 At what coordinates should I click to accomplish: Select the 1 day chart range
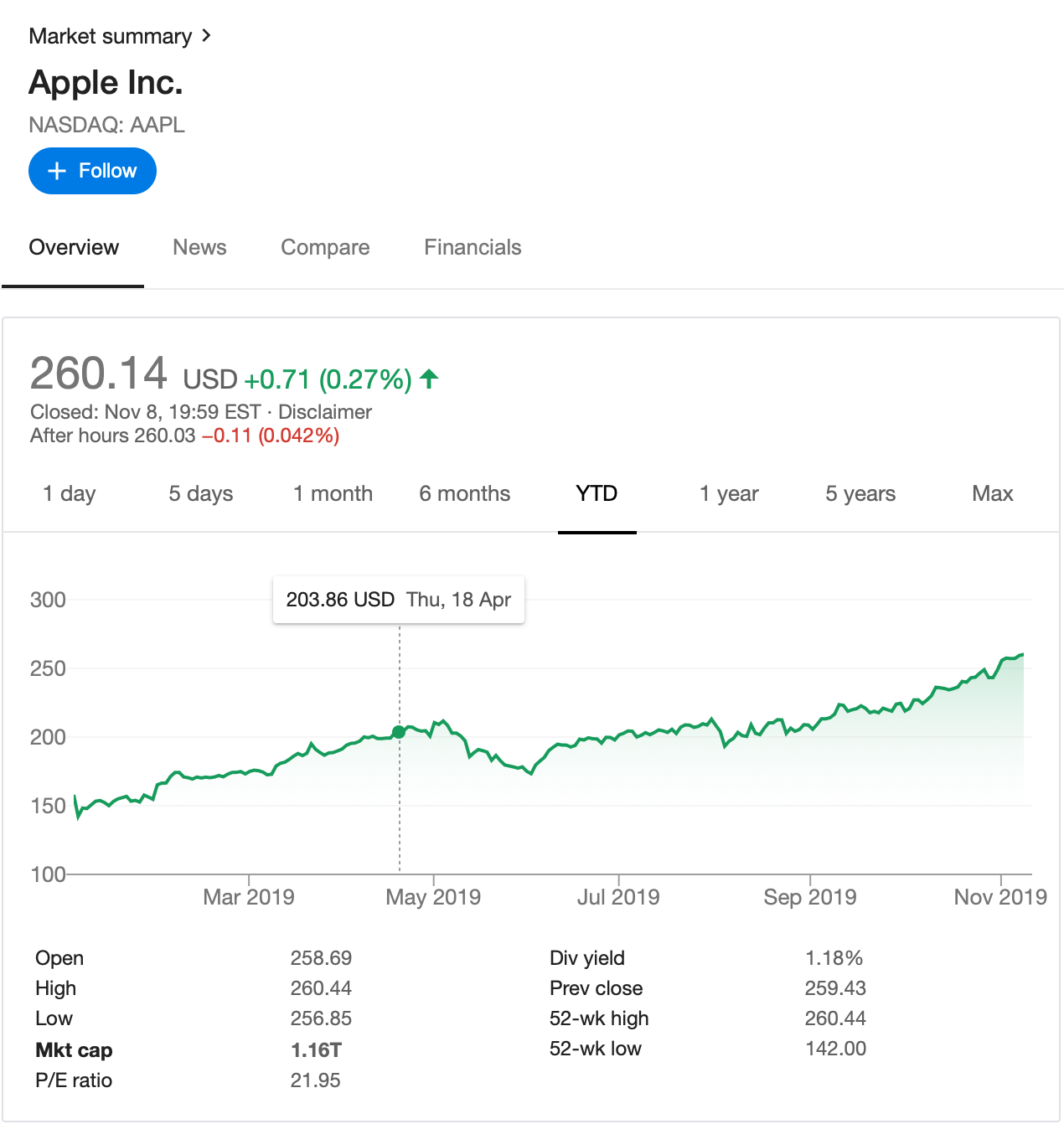(x=70, y=493)
